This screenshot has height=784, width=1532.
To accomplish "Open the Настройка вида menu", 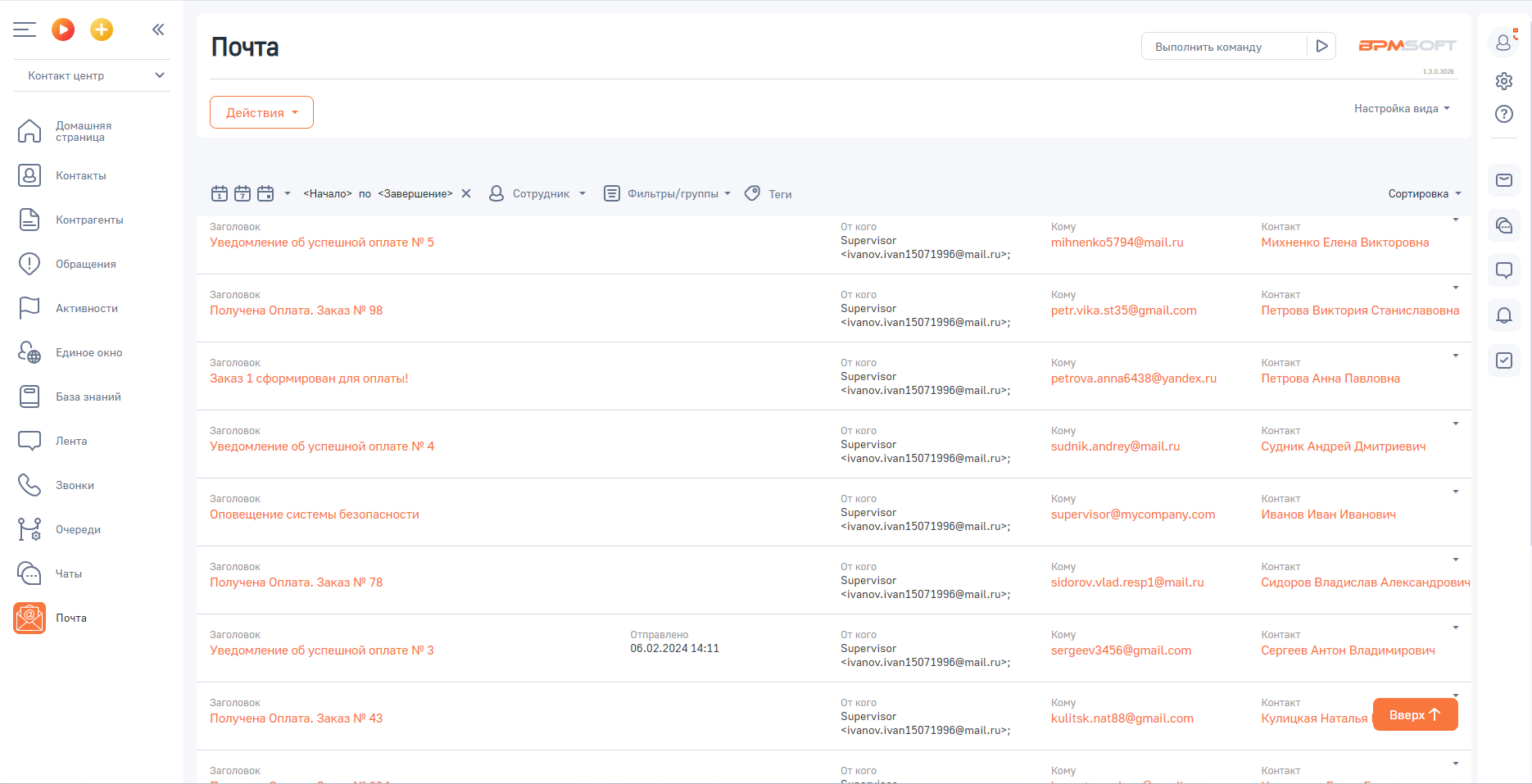I will tap(1401, 108).
